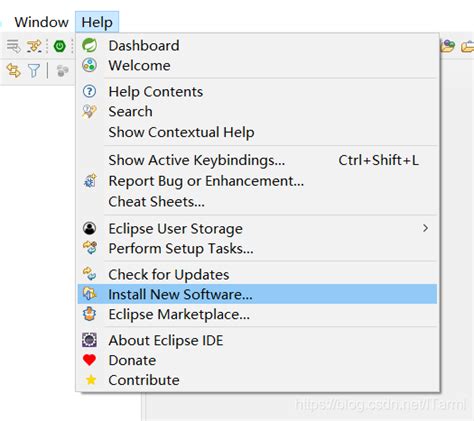Click the Spring leaf icon beside Dashboard

pos(89,45)
